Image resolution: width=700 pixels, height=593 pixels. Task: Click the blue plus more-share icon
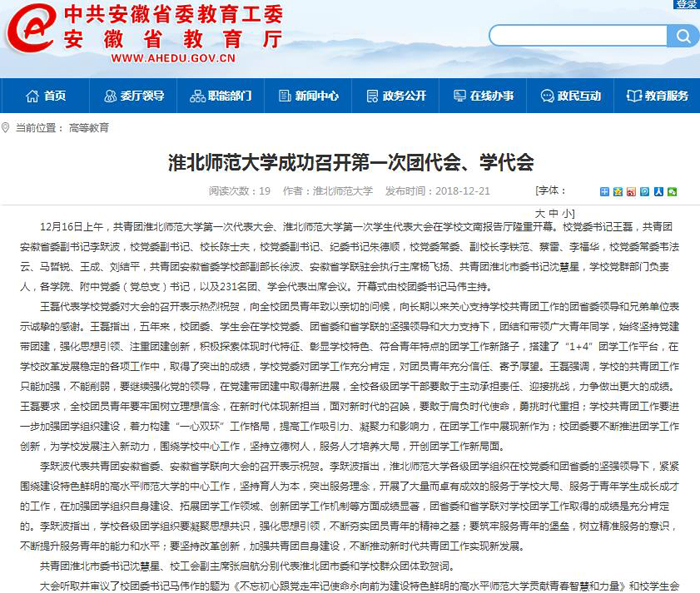[604, 192]
